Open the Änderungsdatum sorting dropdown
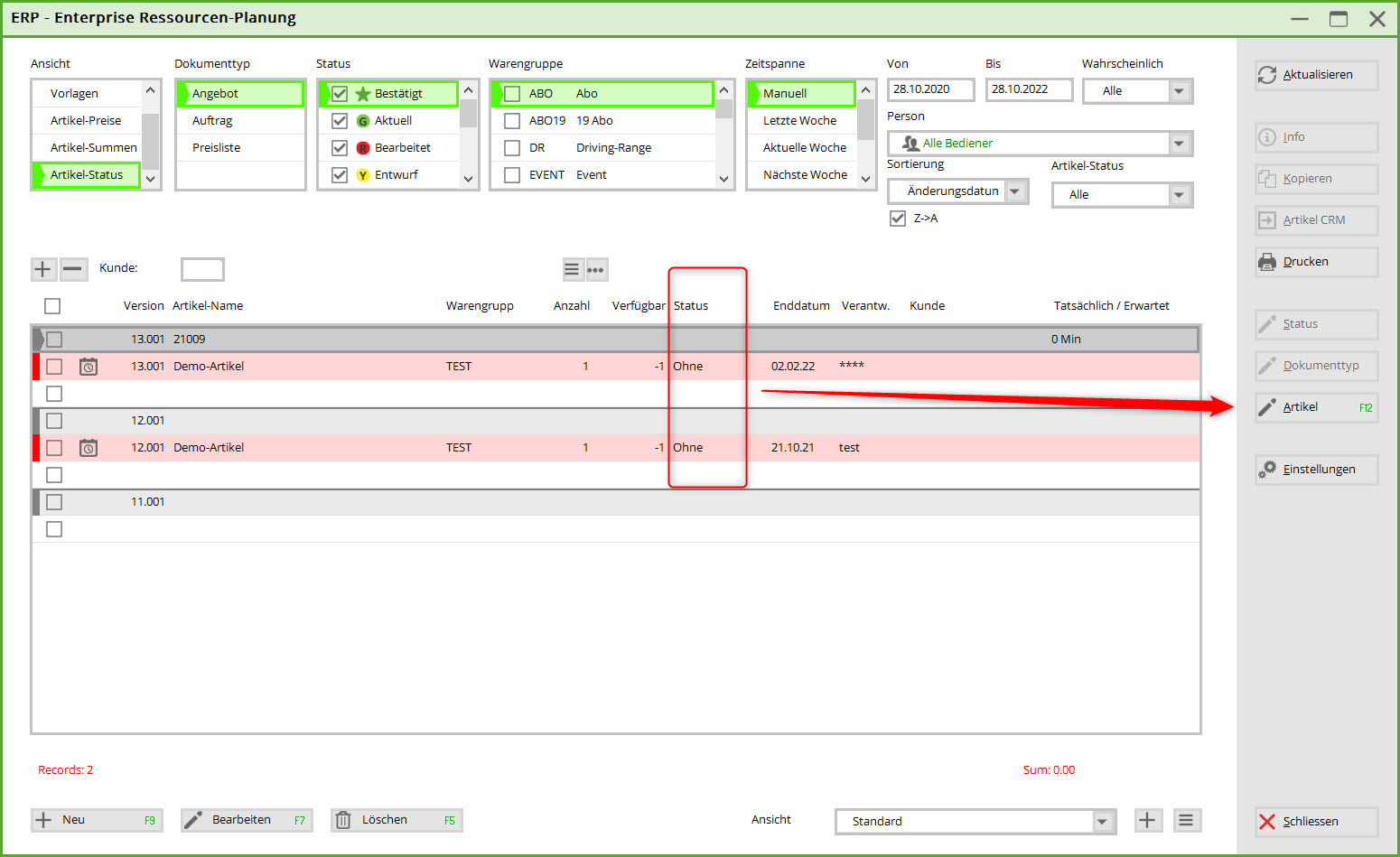Image resolution: width=1400 pixels, height=857 pixels. pyautogui.click(x=1015, y=191)
